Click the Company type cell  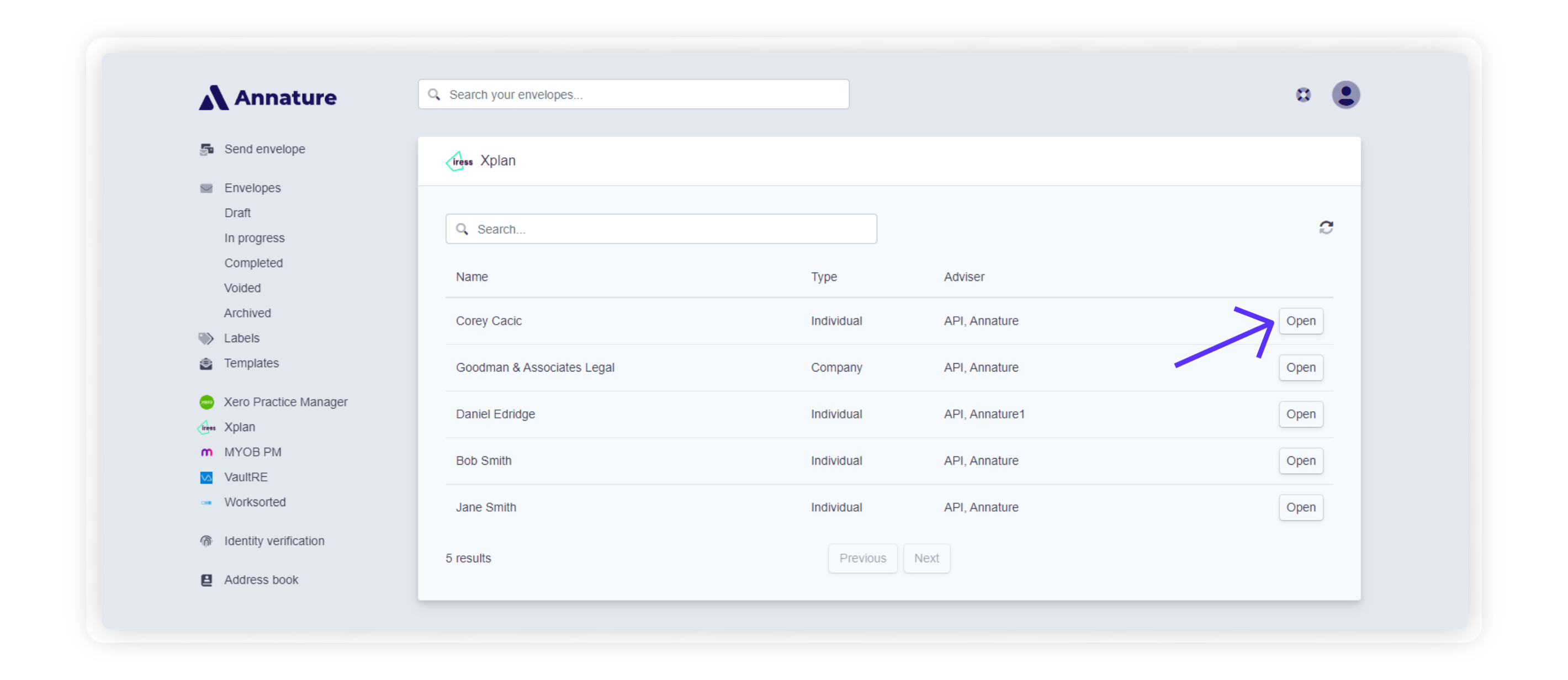(836, 368)
